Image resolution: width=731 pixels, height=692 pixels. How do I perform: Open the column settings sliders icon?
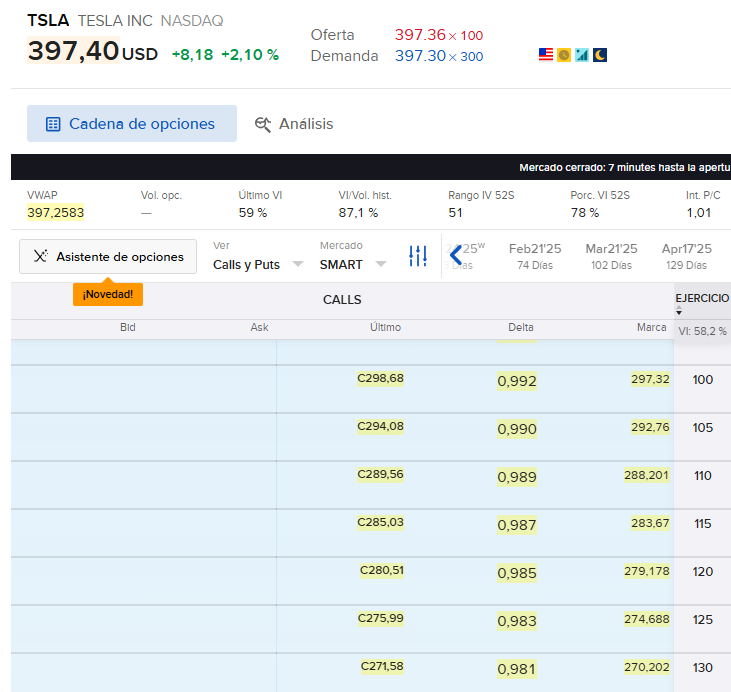coord(418,256)
